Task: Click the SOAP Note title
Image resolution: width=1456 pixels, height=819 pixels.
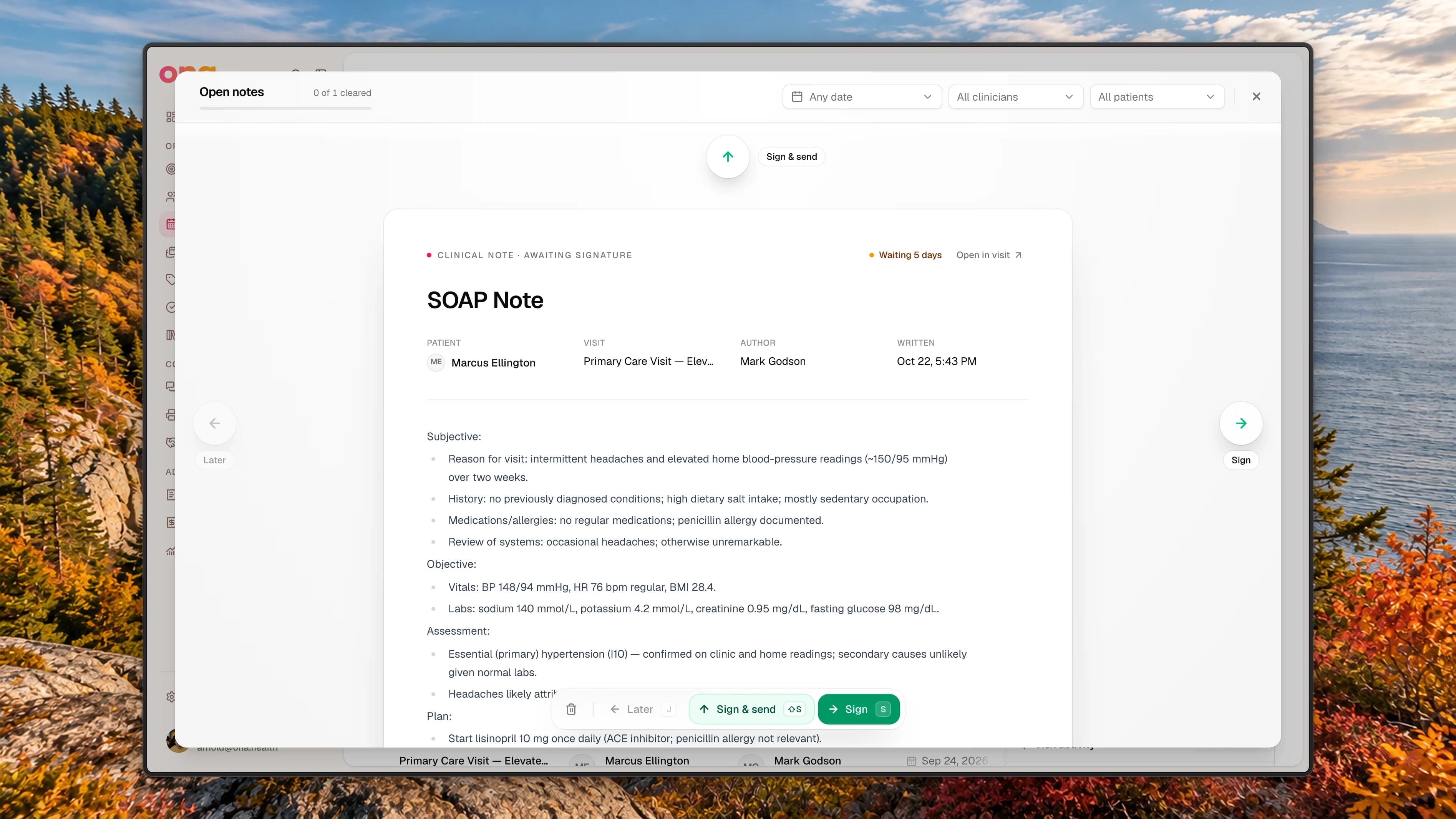Action: [x=485, y=300]
